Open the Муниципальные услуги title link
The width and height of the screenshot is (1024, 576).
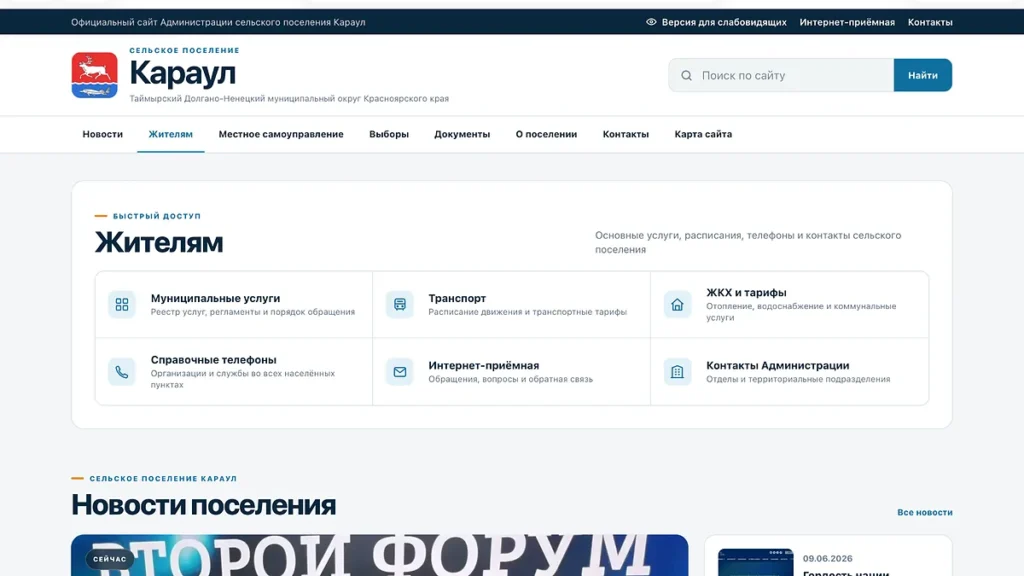point(216,298)
